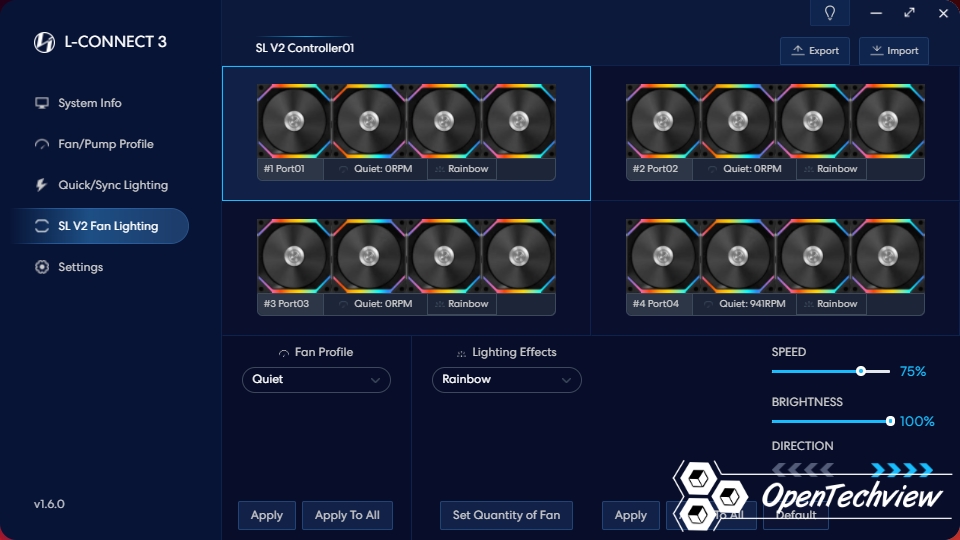Select SL V2 Fan Lighting menu item
Image resolution: width=960 pixels, height=540 pixels.
coord(100,226)
